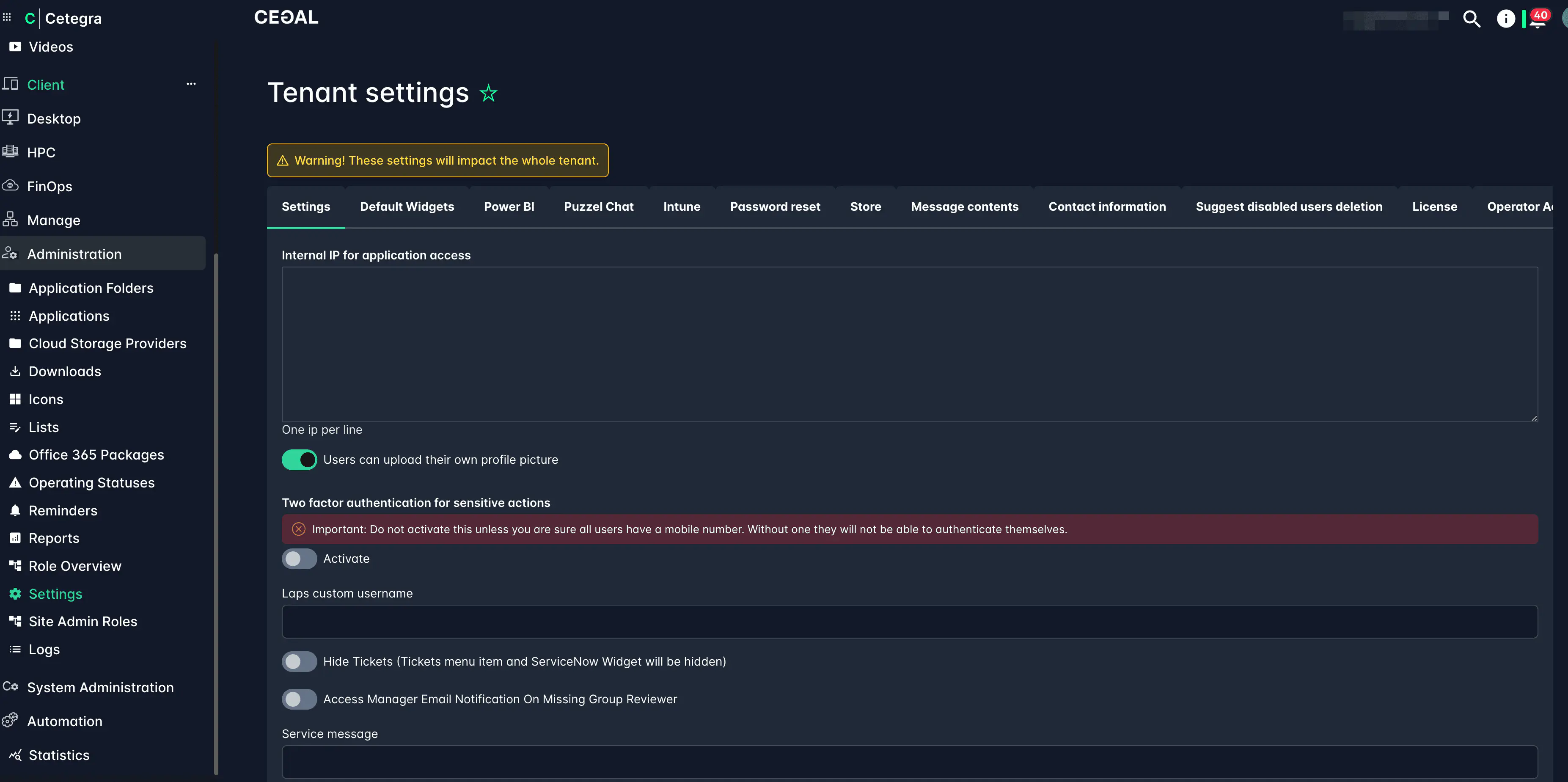
Task: Expand System Administration section
Action: click(x=100, y=687)
